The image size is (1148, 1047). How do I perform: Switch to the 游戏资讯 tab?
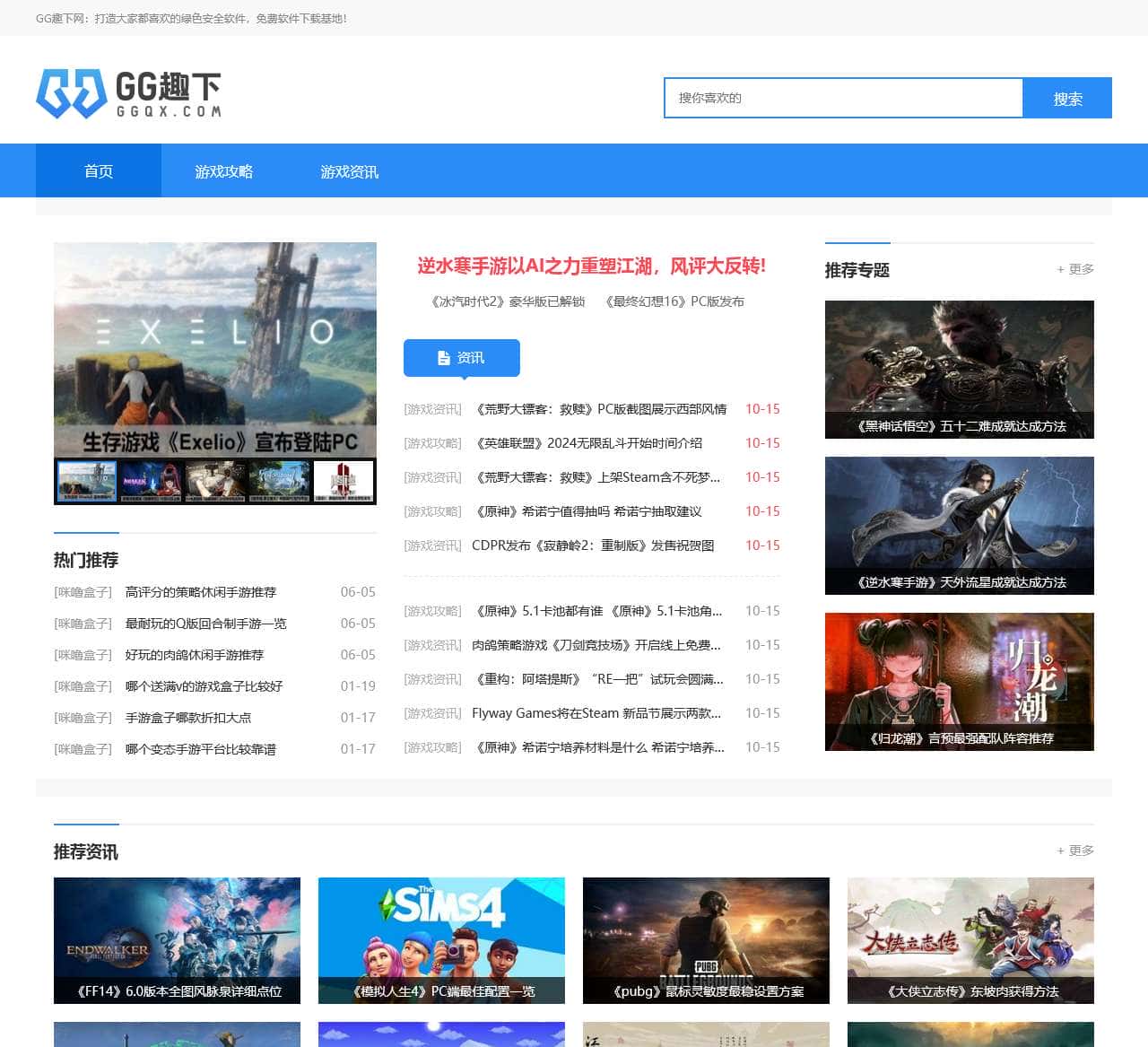(349, 170)
